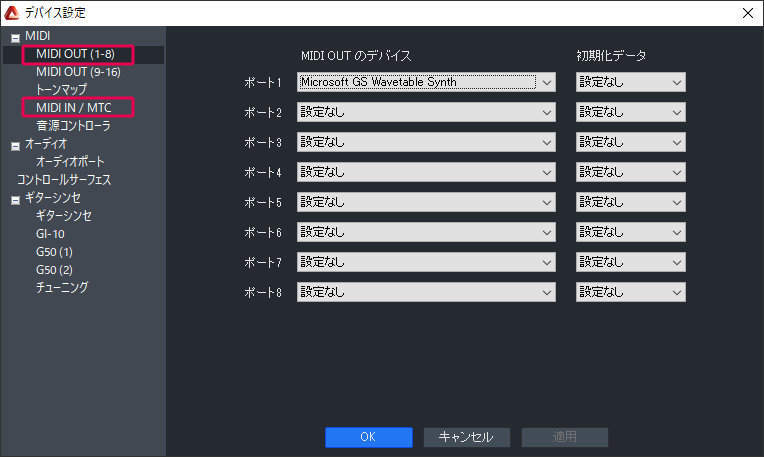Open ポート1 初期化データ dropdown
The width and height of the screenshot is (764, 457).
point(630,83)
